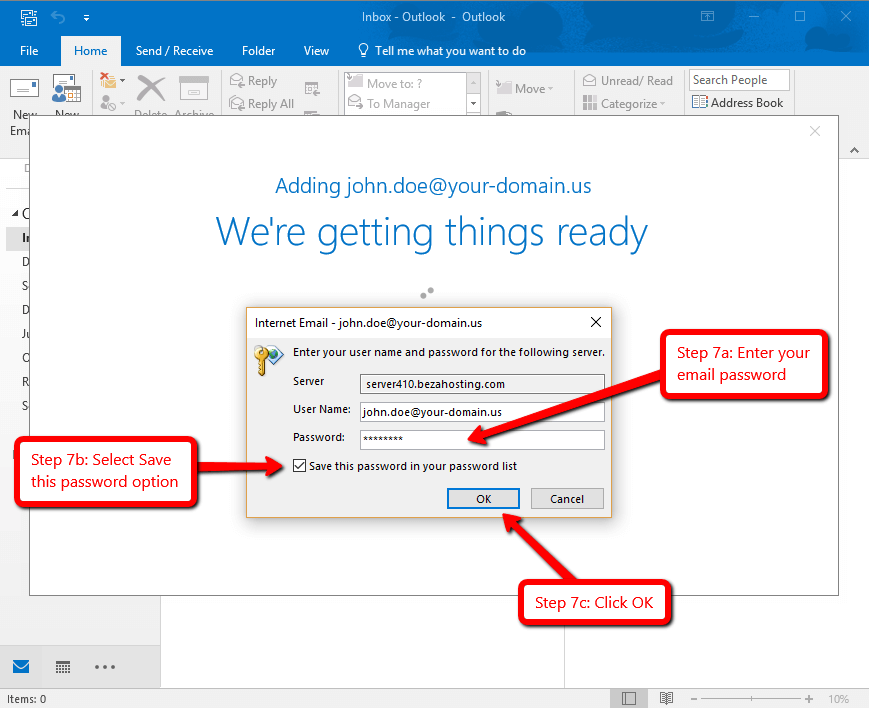Collapse the mailbox folder tree triangle

click(15, 213)
